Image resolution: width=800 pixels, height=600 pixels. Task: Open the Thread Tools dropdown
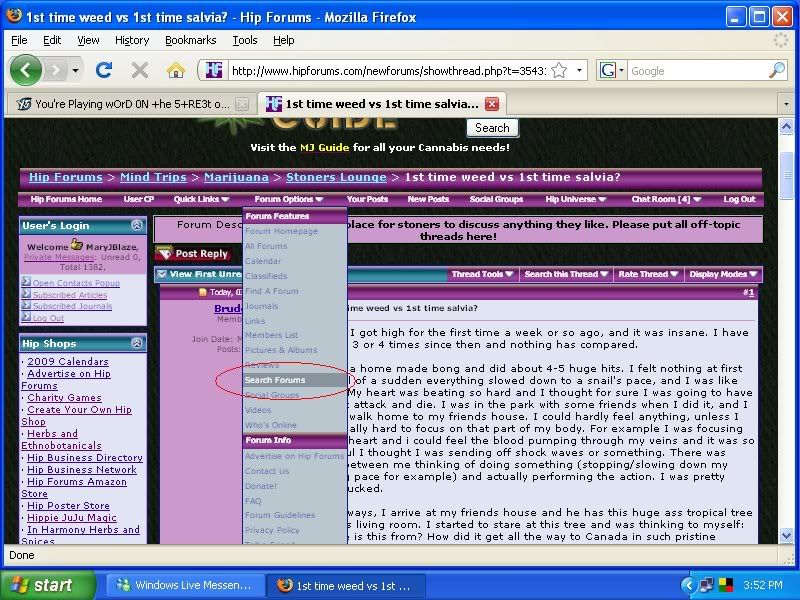click(x=482, y=274)
